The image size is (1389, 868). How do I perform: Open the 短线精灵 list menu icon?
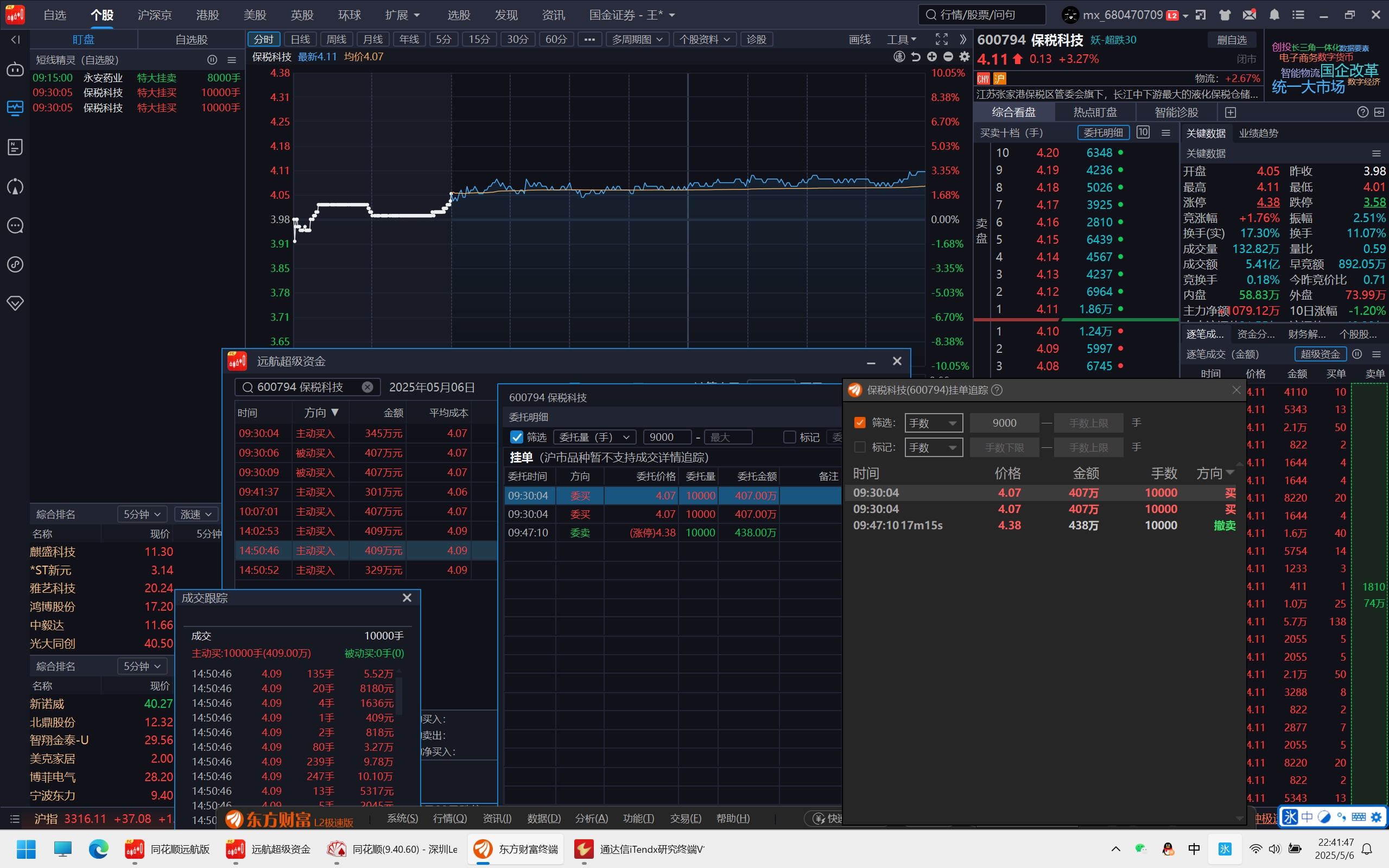point(232,60)
